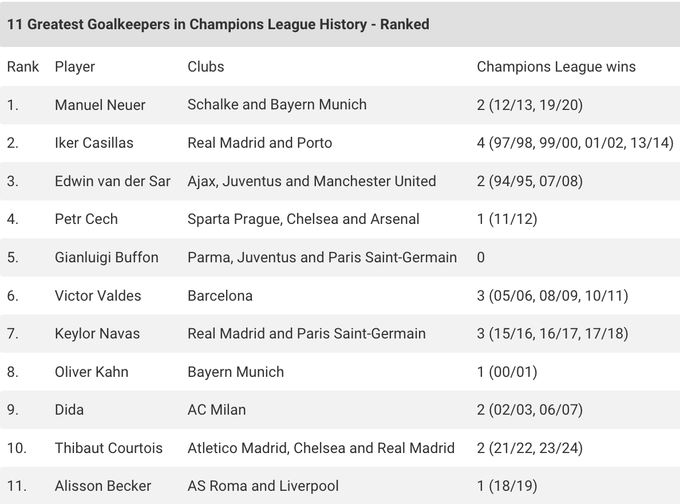Select Edwin van der Sar's name
Screen dimensions: 680x504
point(111,181)
